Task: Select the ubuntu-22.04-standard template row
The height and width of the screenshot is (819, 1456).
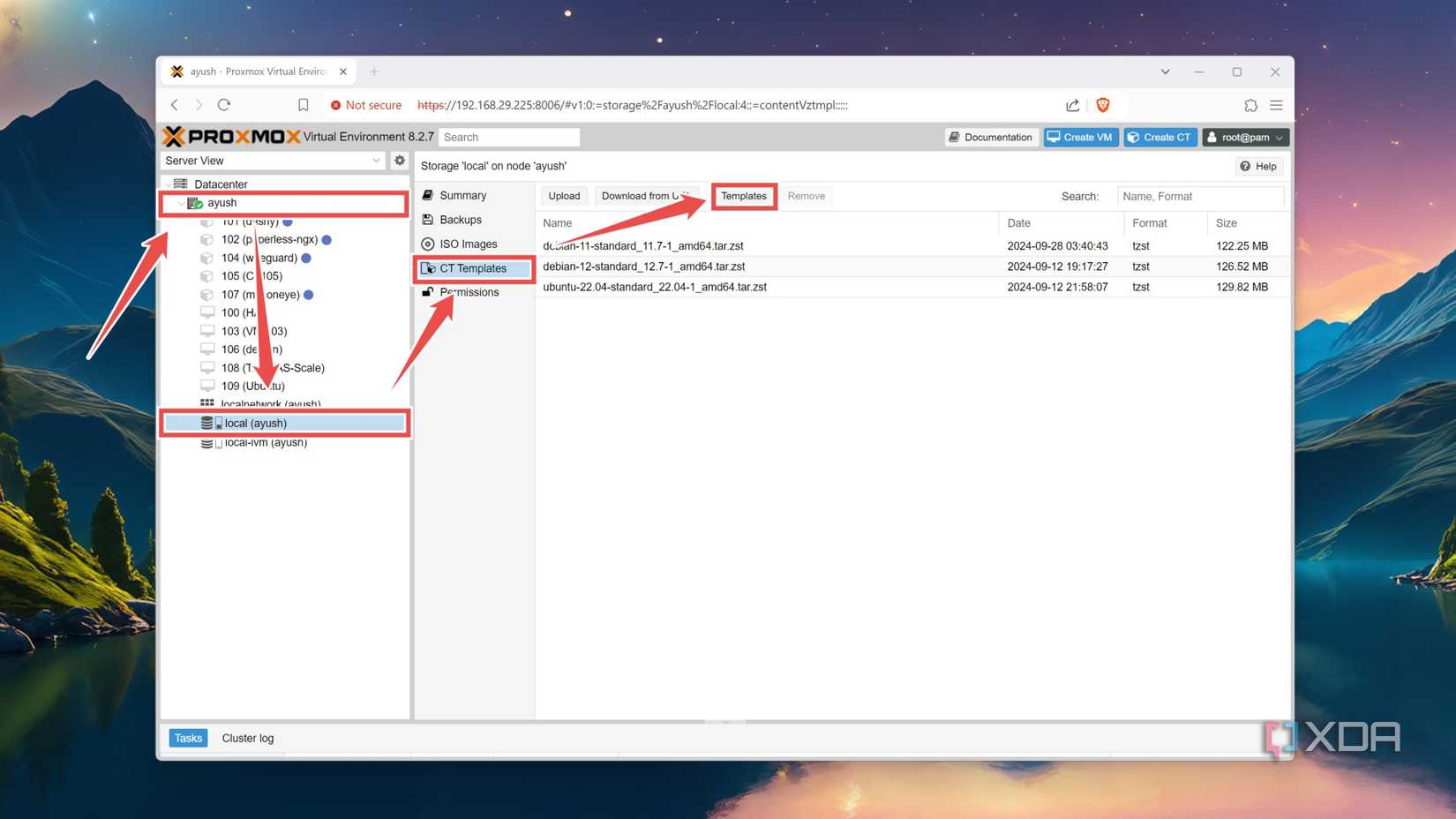Action: tap(912, 287)
